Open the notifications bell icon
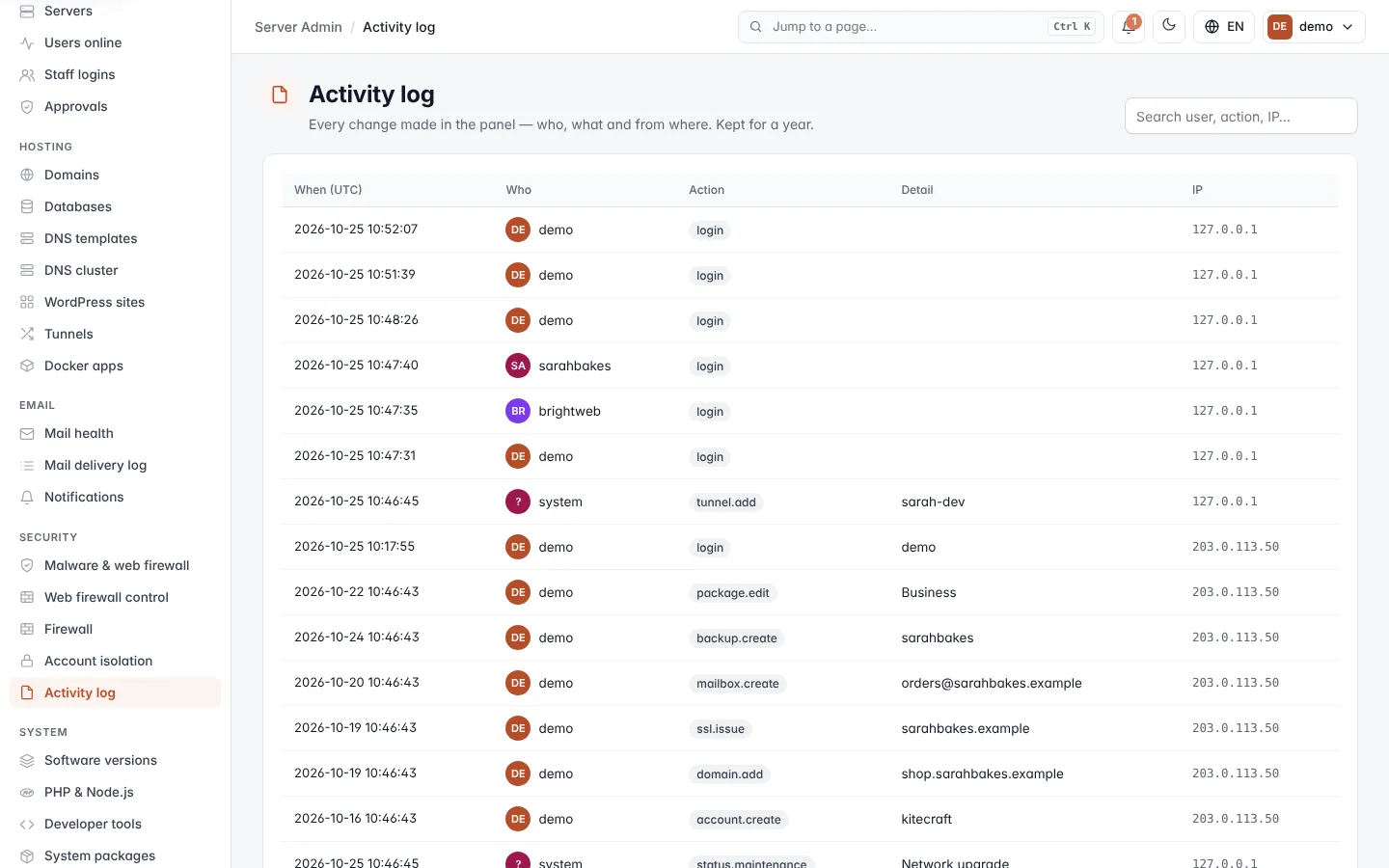This screenshot has height=868, width=1389. click(1128, 27)
